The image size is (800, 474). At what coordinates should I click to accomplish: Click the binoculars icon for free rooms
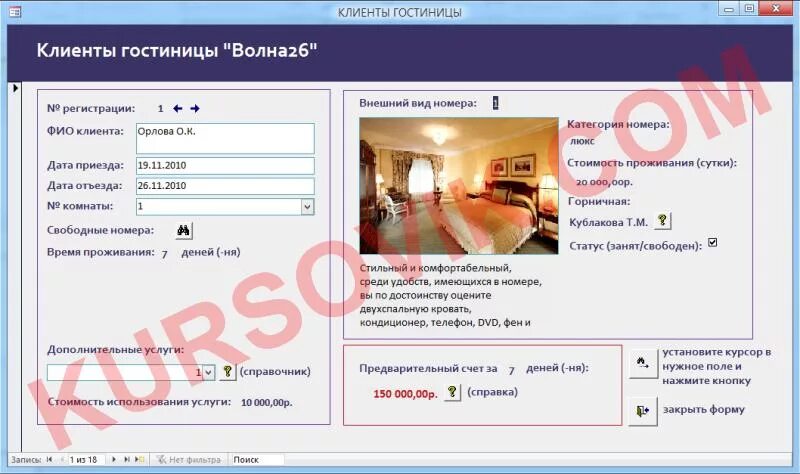[x=184, y=231]
